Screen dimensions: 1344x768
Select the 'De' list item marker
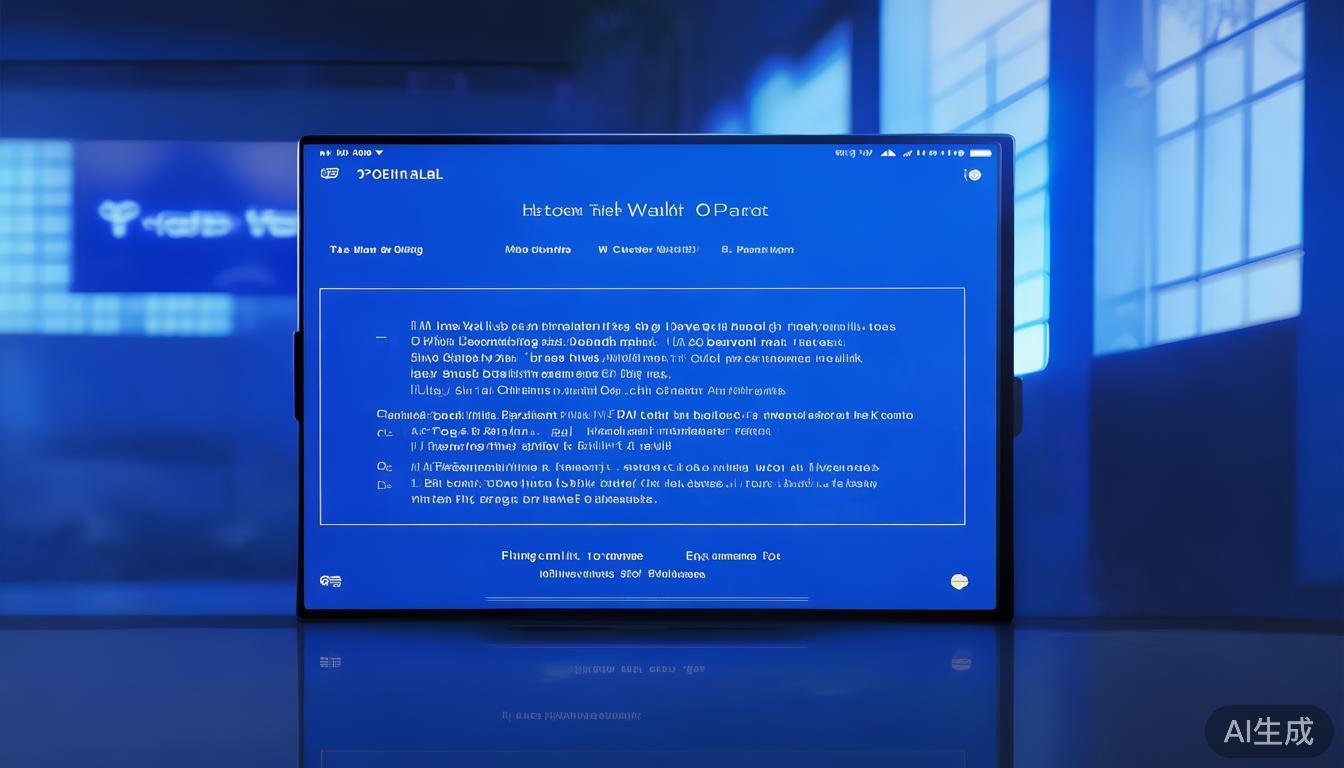click(x=384, y=485)
